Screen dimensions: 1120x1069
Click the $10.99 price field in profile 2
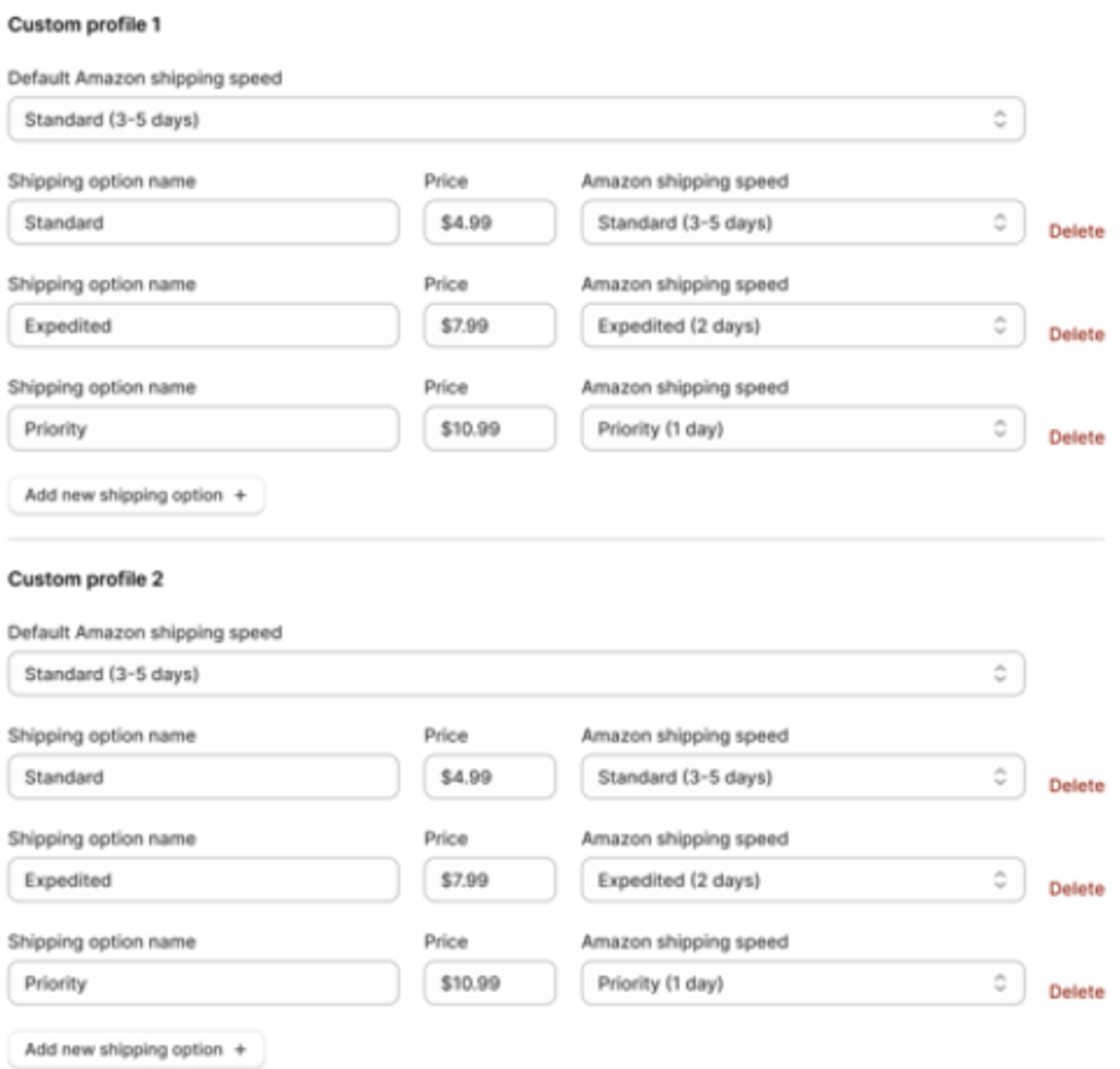489,982
